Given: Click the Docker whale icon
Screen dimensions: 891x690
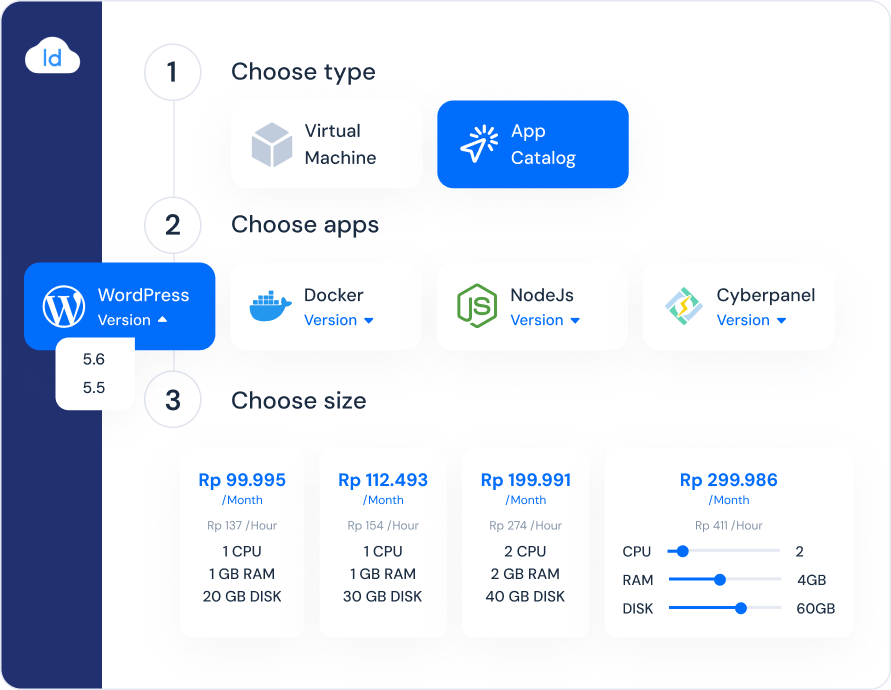Looking at the screenshot, I should (x=270, y=307).
